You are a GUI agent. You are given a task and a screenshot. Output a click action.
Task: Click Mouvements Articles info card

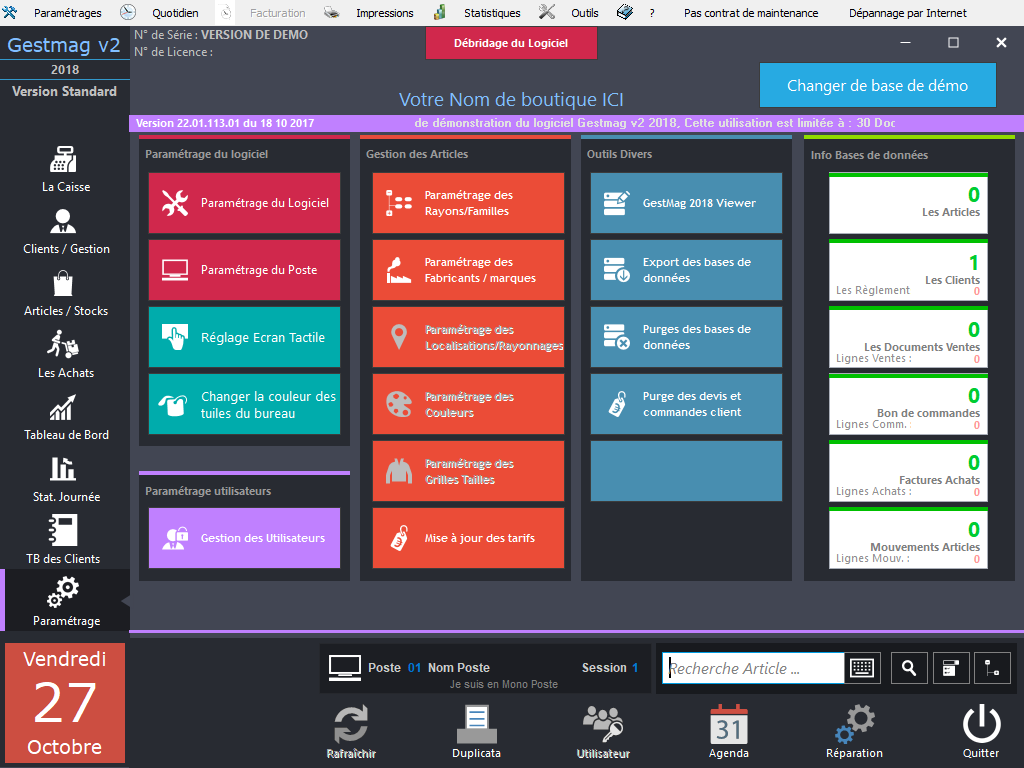[908, 538]
